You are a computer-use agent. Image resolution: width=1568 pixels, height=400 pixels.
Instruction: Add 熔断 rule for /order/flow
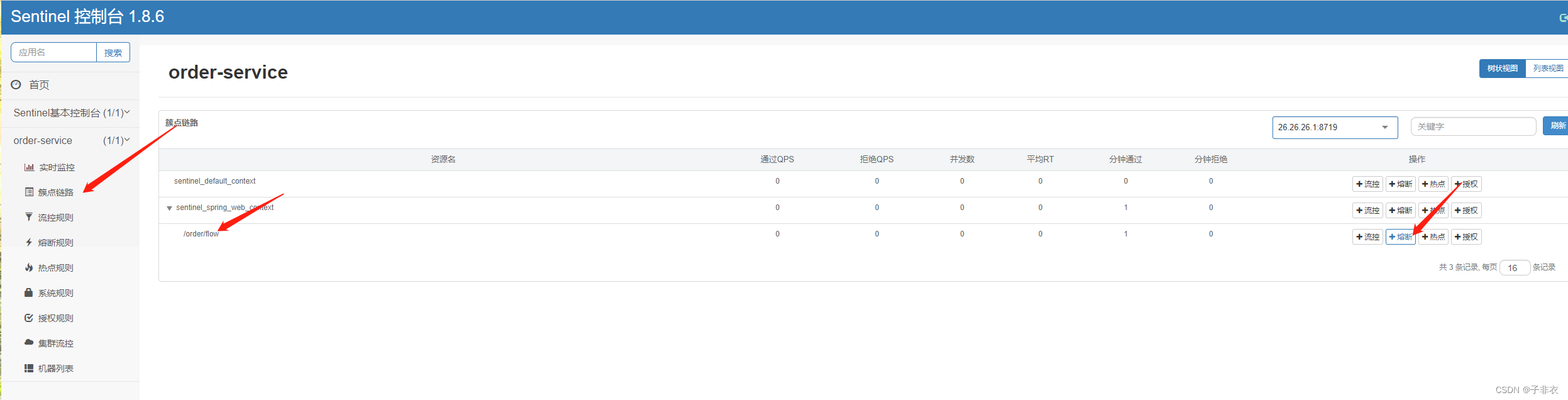[x=1401, y=237]
